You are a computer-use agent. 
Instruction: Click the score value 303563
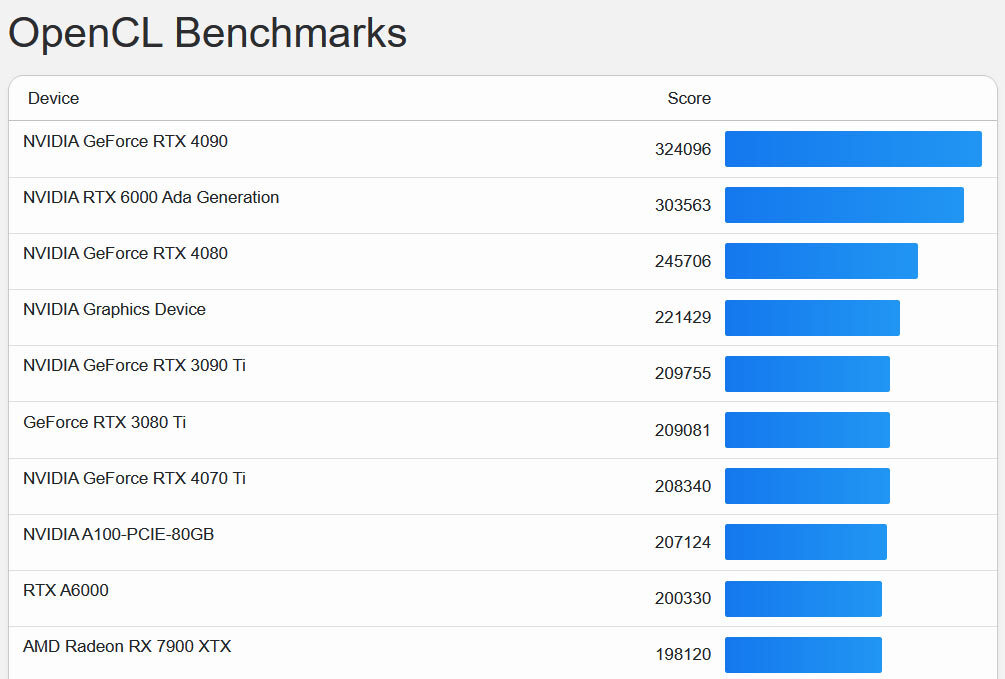tap(683, 206)
